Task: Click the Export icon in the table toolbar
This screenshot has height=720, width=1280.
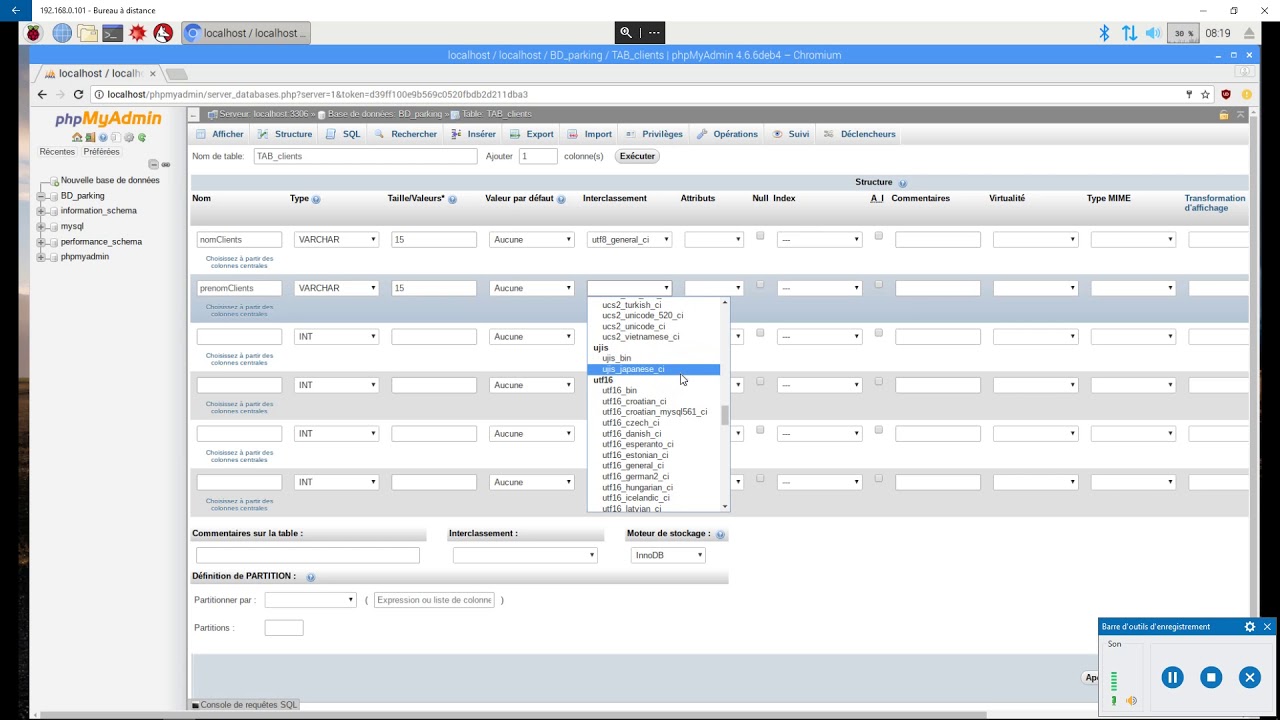Action: pos(513,134)
